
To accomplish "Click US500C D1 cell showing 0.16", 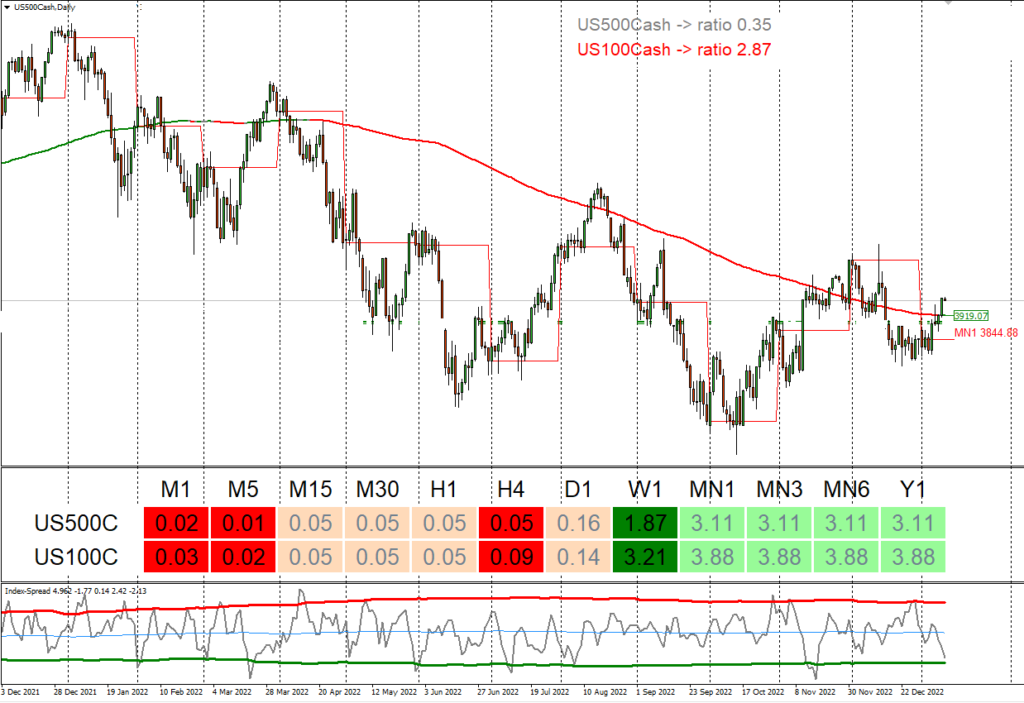I will coord(578,523).
